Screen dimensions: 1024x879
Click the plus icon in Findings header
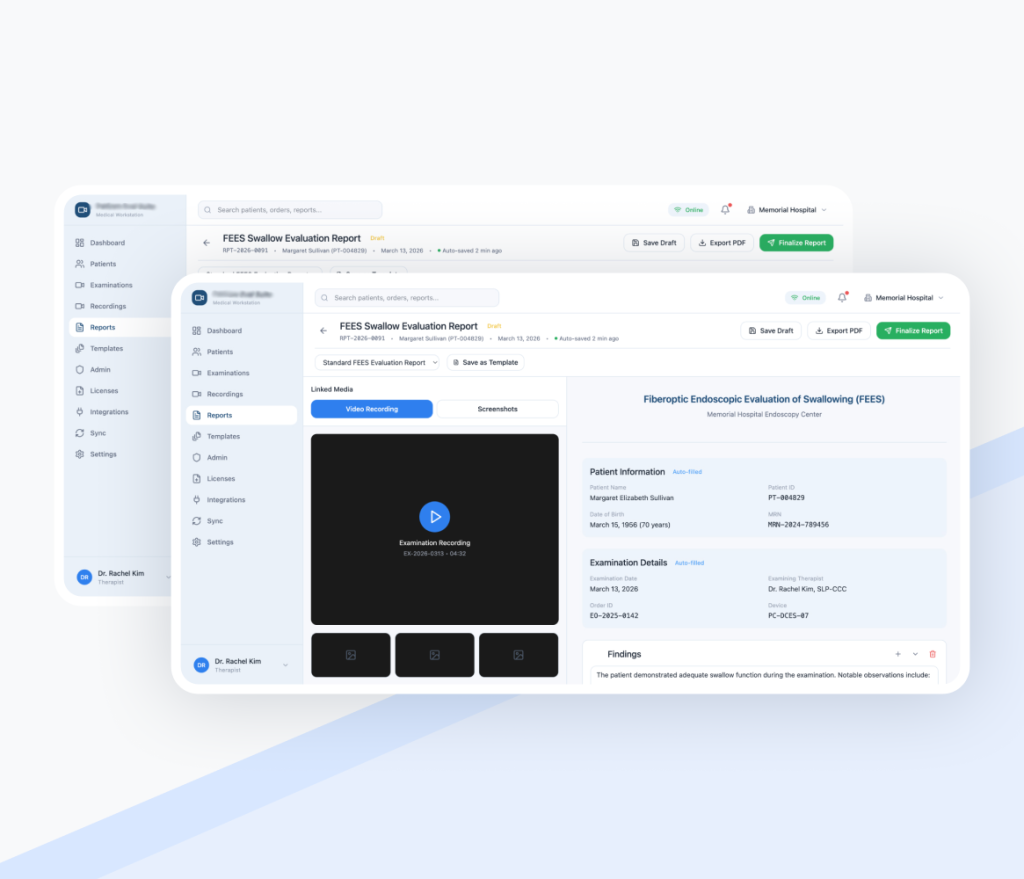point(898,654)
